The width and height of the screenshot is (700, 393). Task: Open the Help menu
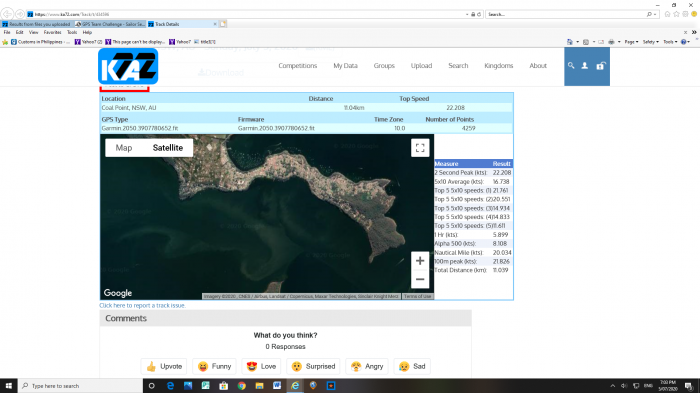coord(87,32)
